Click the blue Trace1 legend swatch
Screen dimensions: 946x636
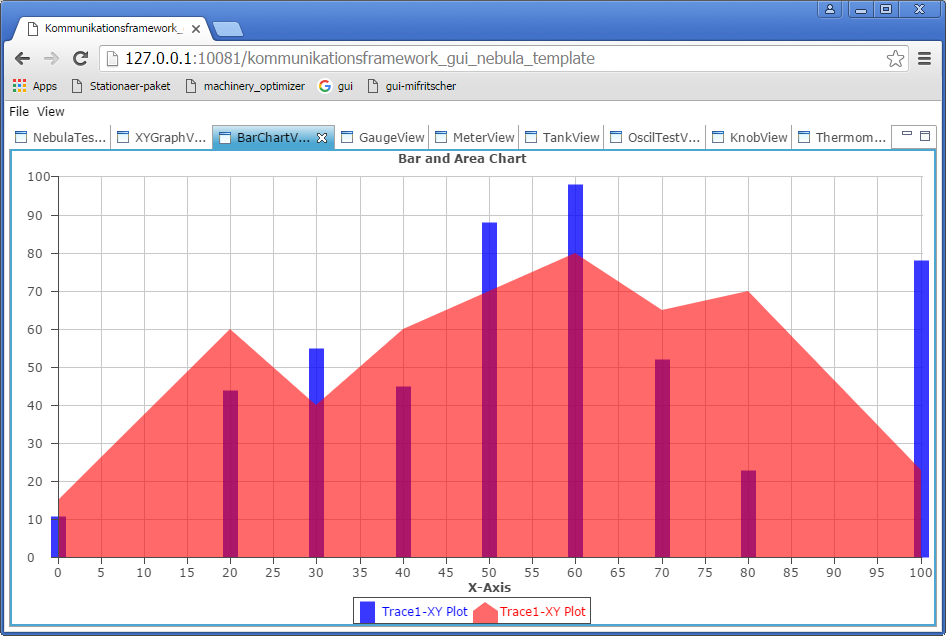(367, 612)
